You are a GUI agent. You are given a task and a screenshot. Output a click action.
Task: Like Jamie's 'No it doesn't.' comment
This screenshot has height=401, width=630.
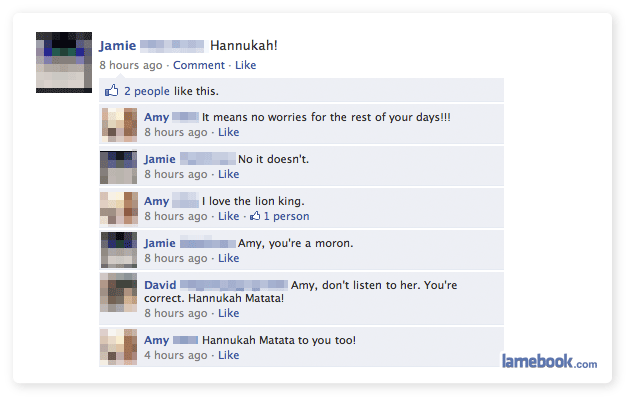pyautogui.click(x=229, y=174)
